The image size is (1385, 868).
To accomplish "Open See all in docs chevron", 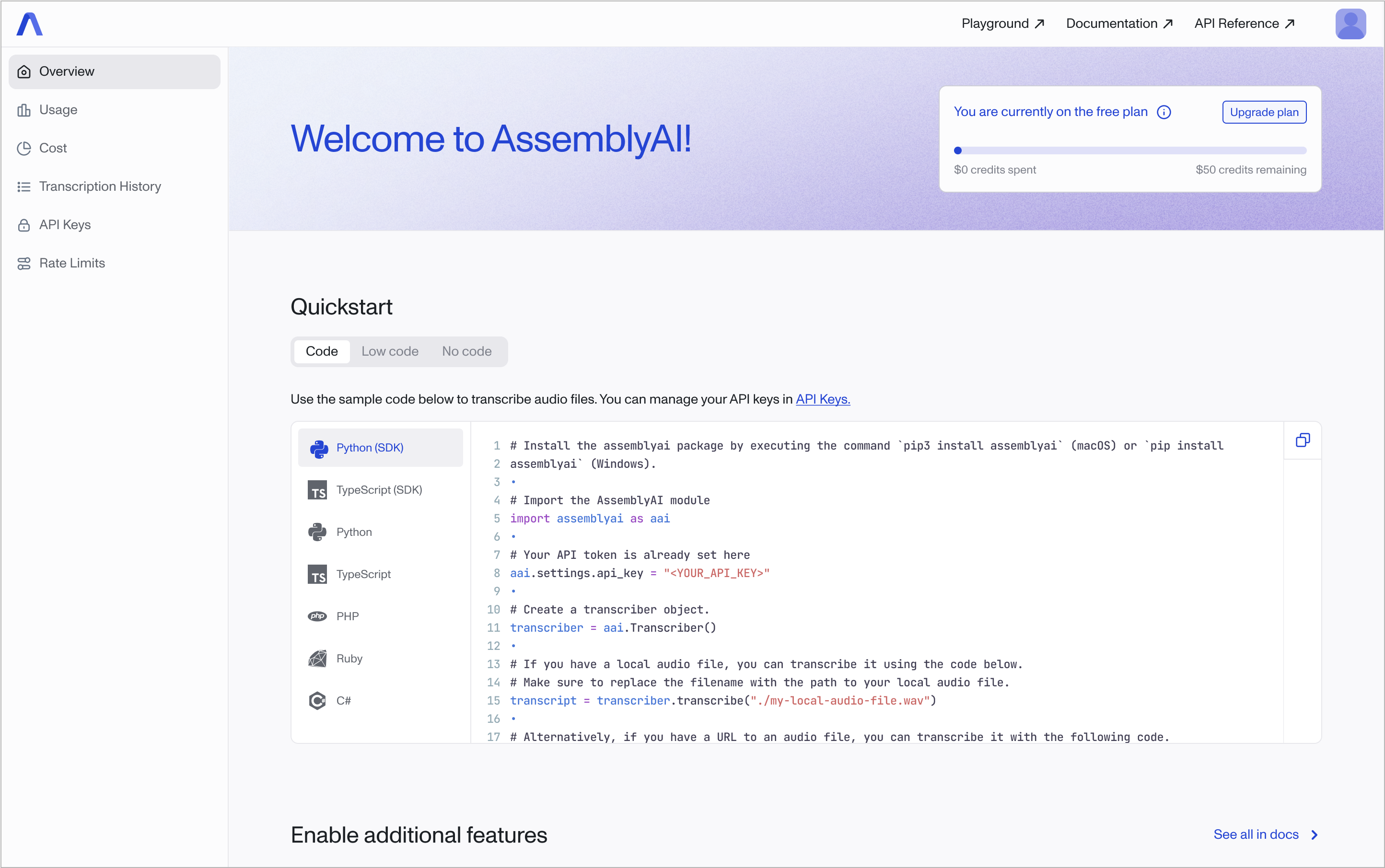I will pyautogui.click(x=1315, y=835).
